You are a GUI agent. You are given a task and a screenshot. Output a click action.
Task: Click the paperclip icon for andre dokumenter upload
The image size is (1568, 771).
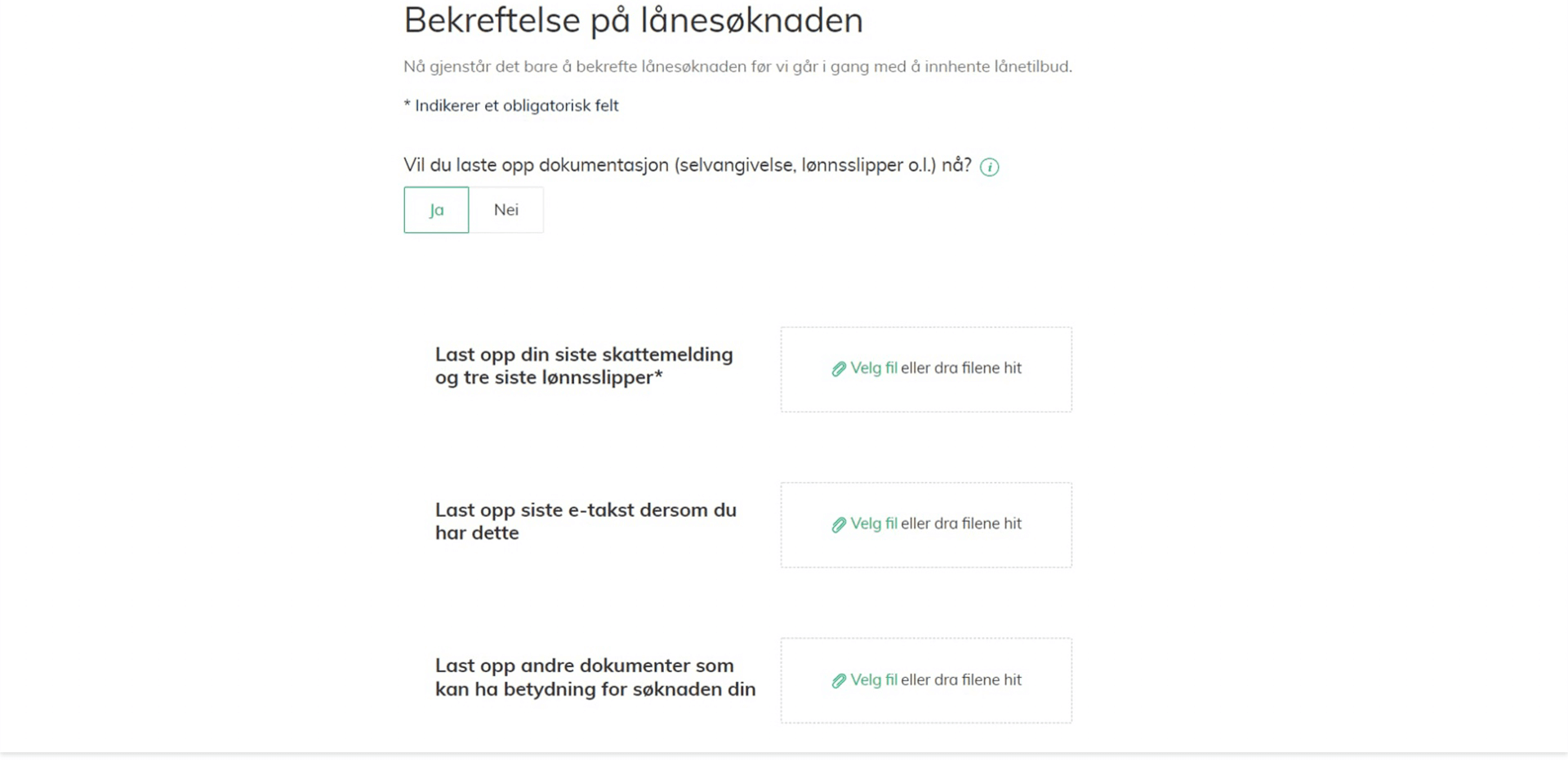(x=838, y=679)
